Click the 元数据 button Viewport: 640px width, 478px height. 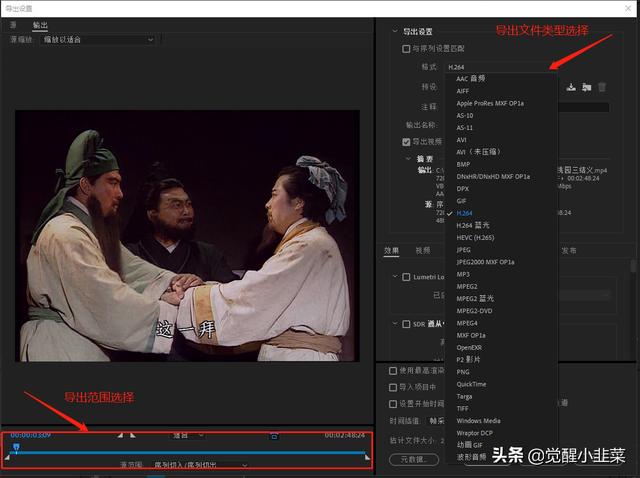pos(414,460)
